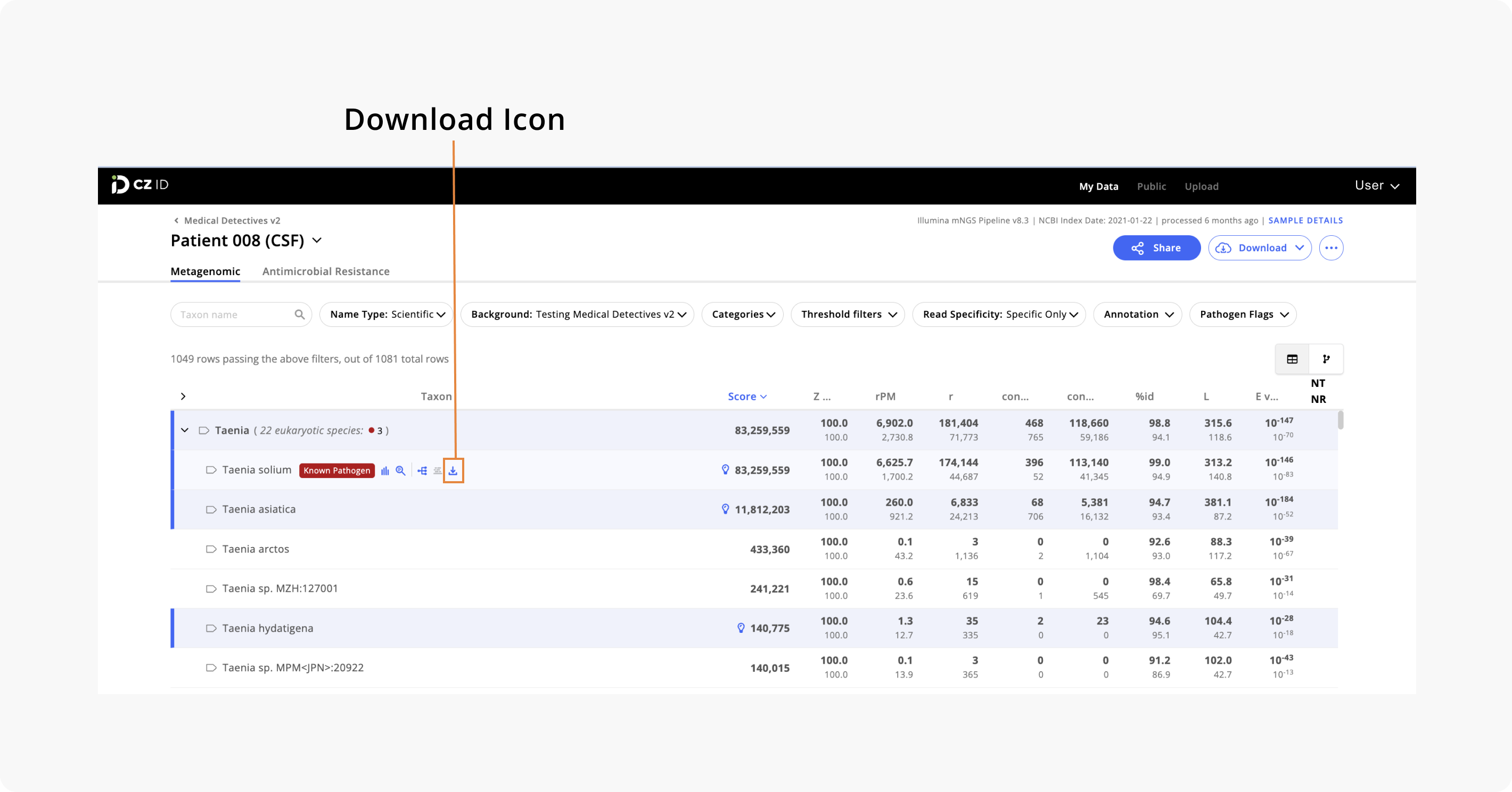The image size is (1512, 792).
Task: Click annotation tag icon for Taenia sp. MZH:127001
Action: (x=211, y=589)
